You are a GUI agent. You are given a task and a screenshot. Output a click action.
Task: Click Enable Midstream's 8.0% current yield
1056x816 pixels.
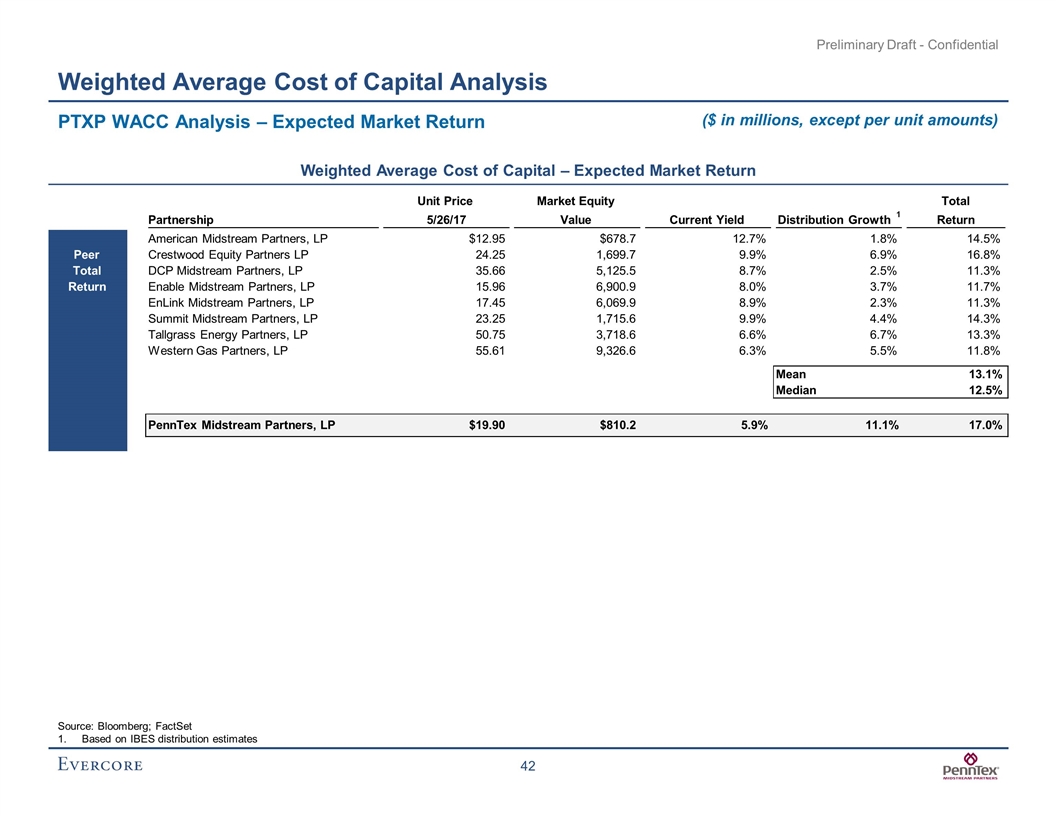coord(752,286)
